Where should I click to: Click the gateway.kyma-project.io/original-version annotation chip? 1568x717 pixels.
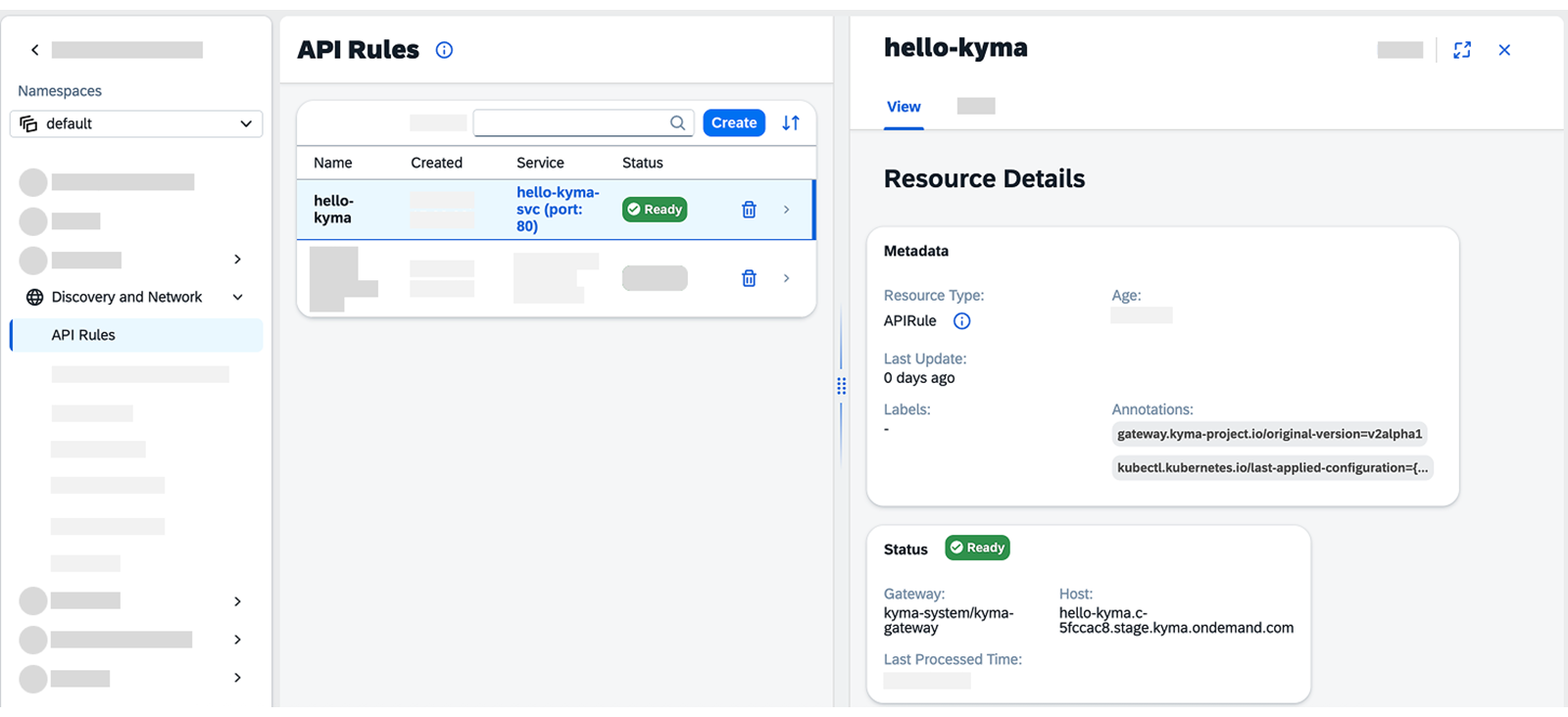pos(1269,434)
